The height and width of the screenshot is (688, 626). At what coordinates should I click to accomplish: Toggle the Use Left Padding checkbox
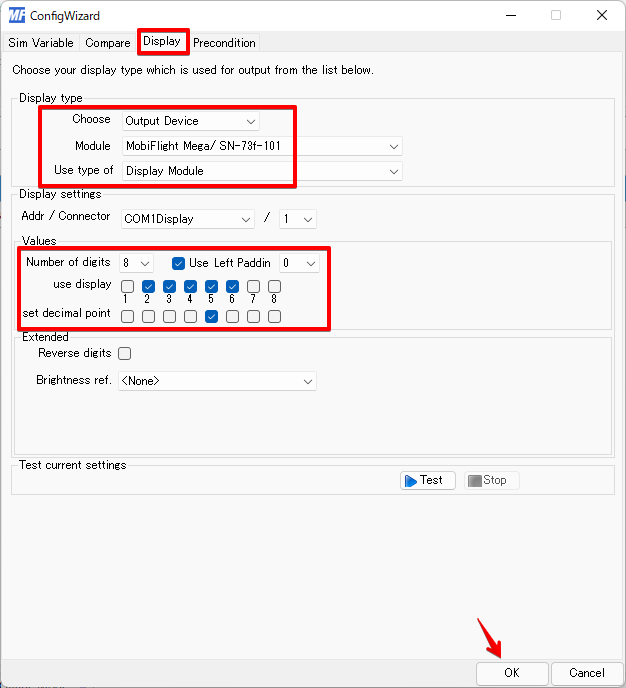pos(178,263)
